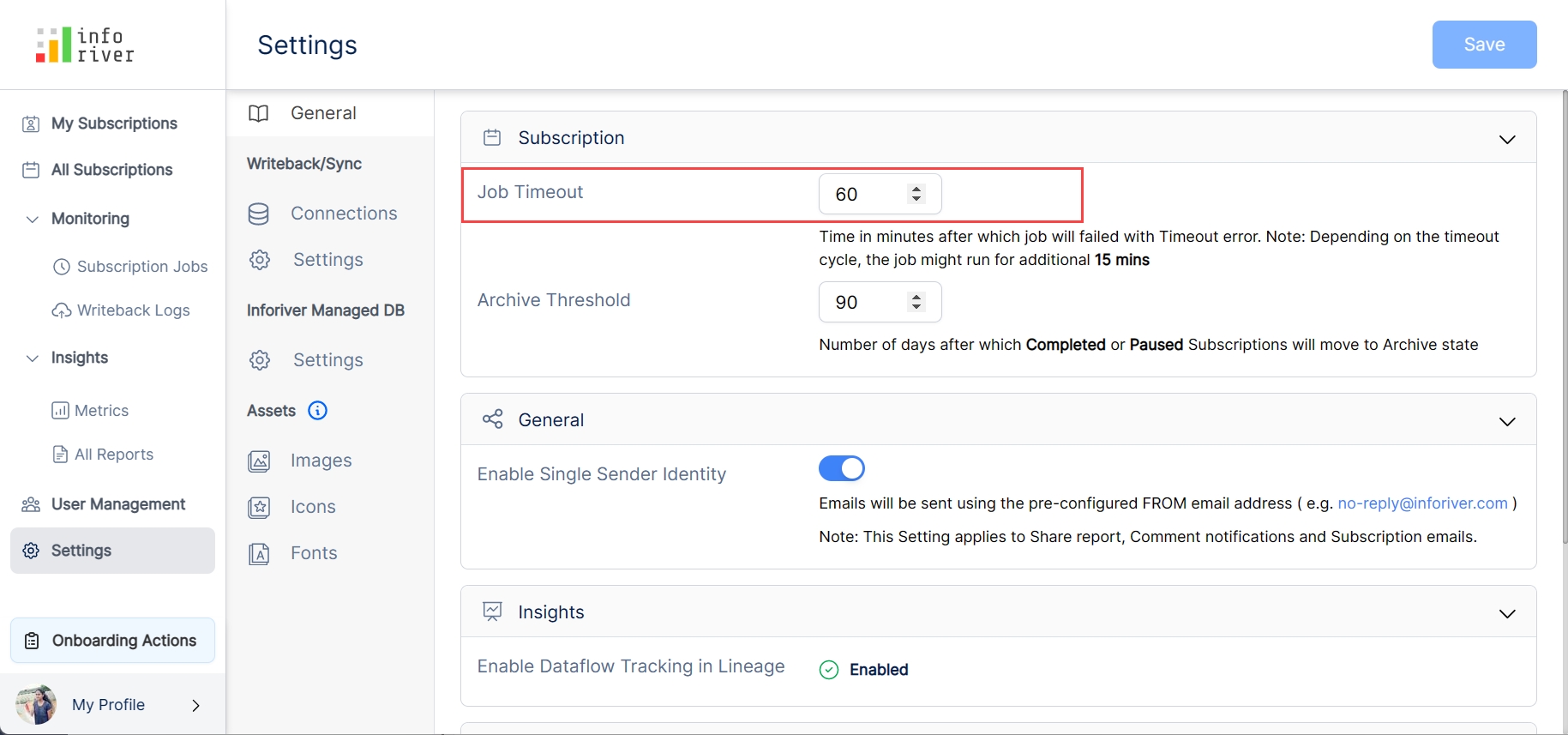Viewport: 1568px width, 735px height.
Task: Click the Fonts icon in sidebar
Action: coord(258,554)
